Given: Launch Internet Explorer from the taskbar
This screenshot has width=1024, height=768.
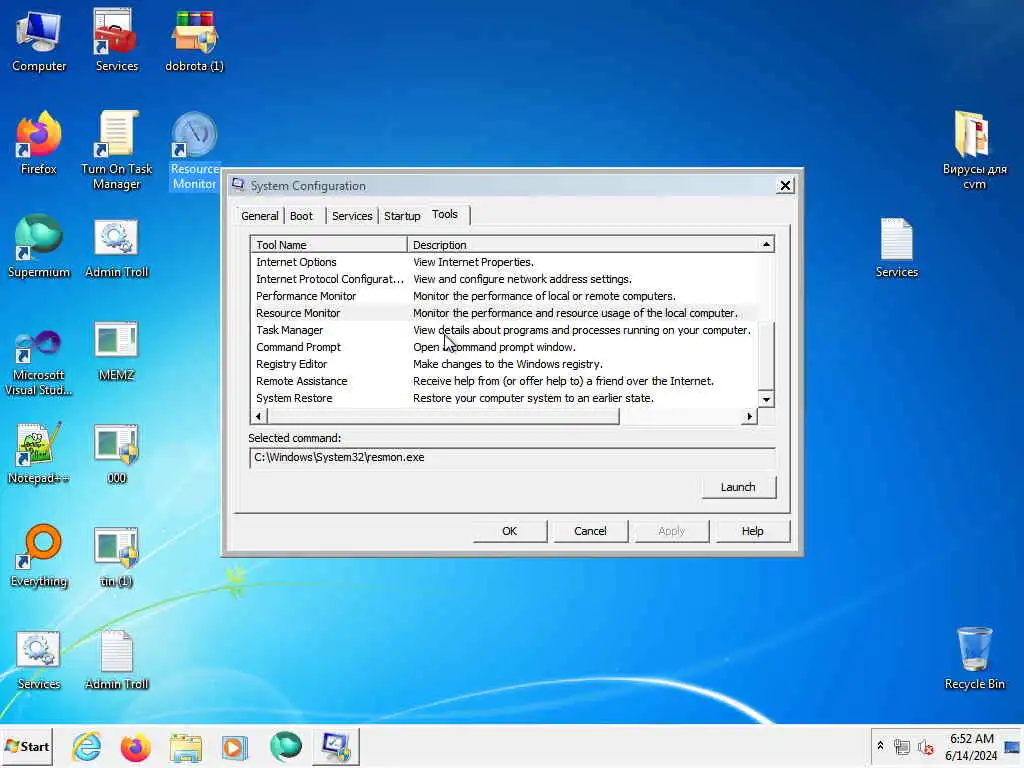Looking at the screenshot, I should [x=87, y=746].
